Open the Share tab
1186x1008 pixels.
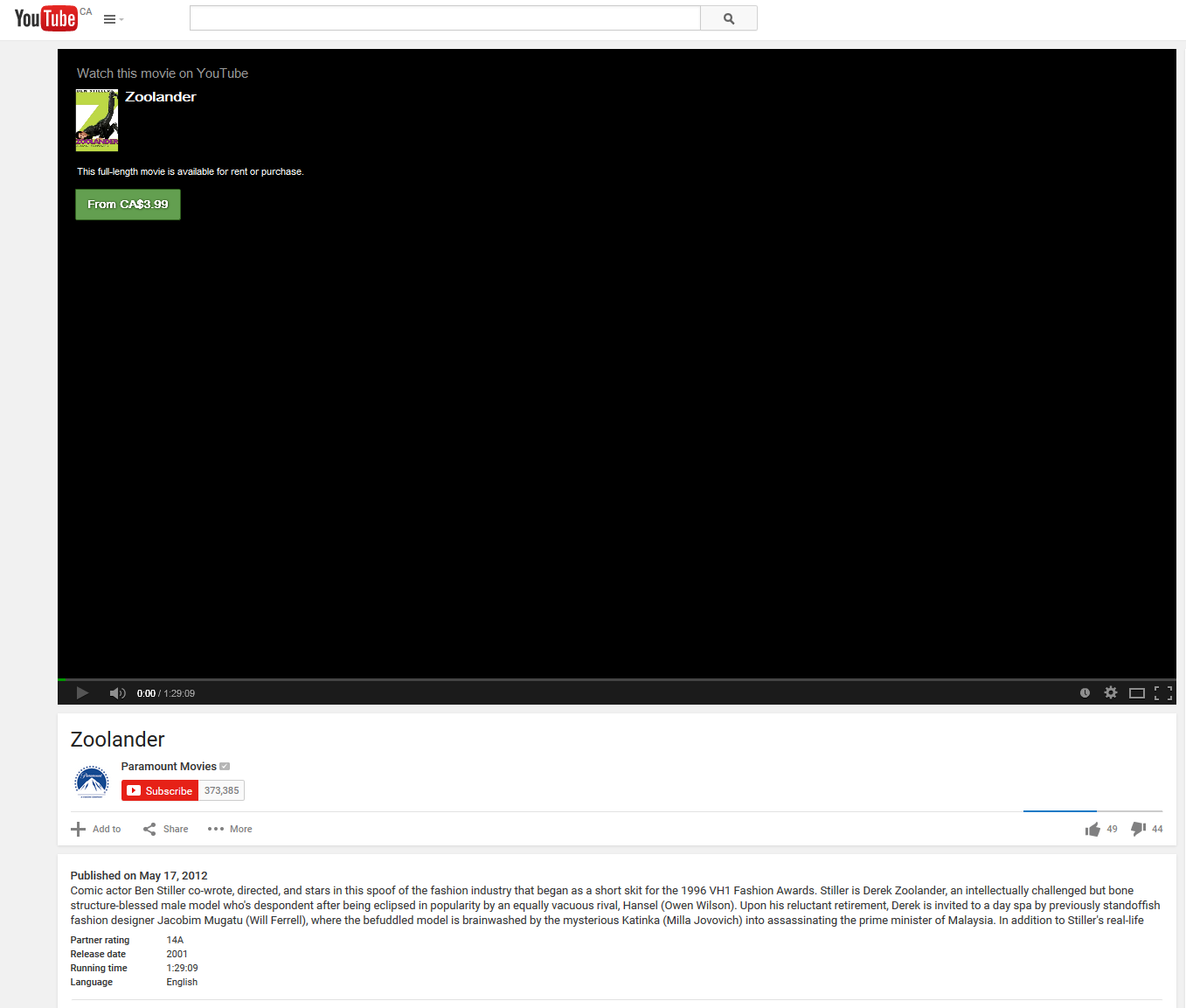166,829
